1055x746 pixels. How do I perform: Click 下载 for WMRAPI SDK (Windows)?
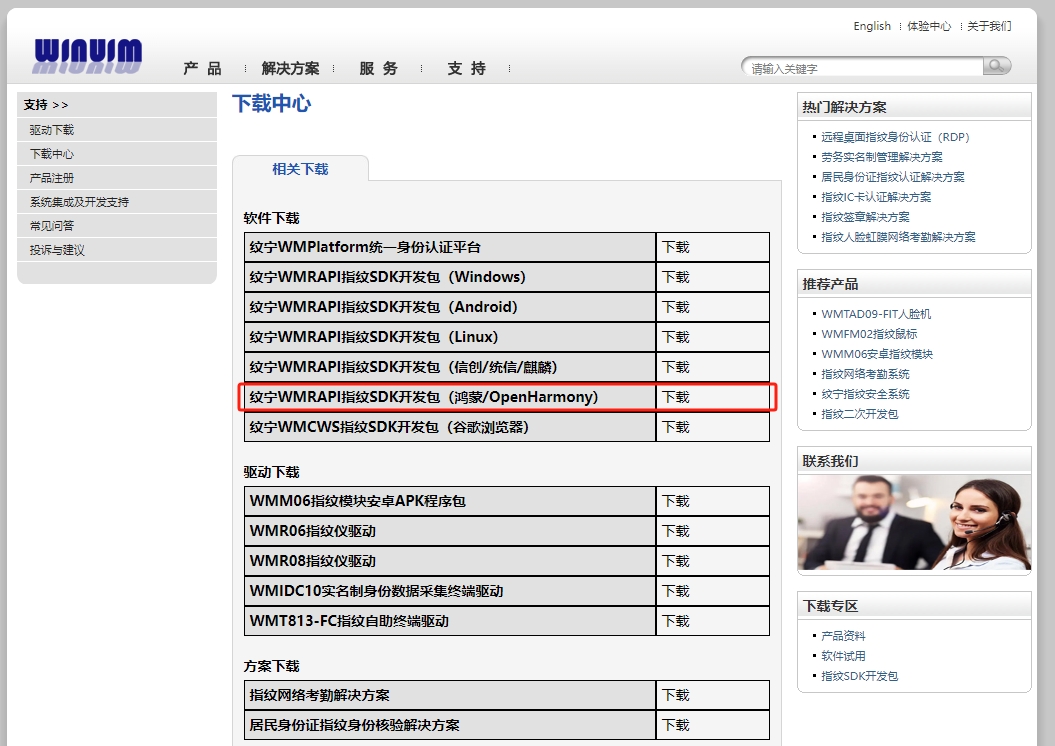pos(676,277)
